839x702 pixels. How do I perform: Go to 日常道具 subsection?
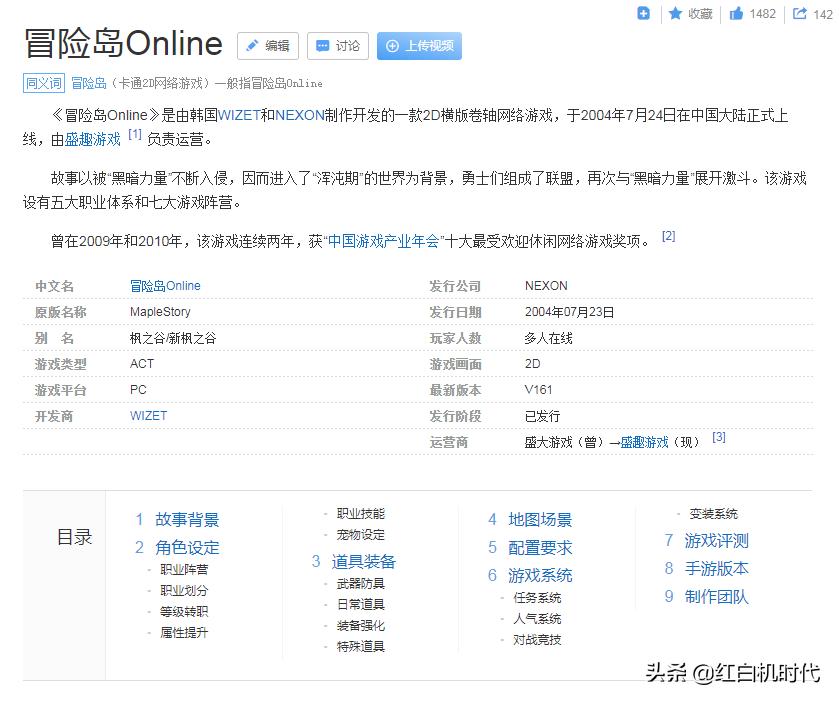tap(361, 605)
